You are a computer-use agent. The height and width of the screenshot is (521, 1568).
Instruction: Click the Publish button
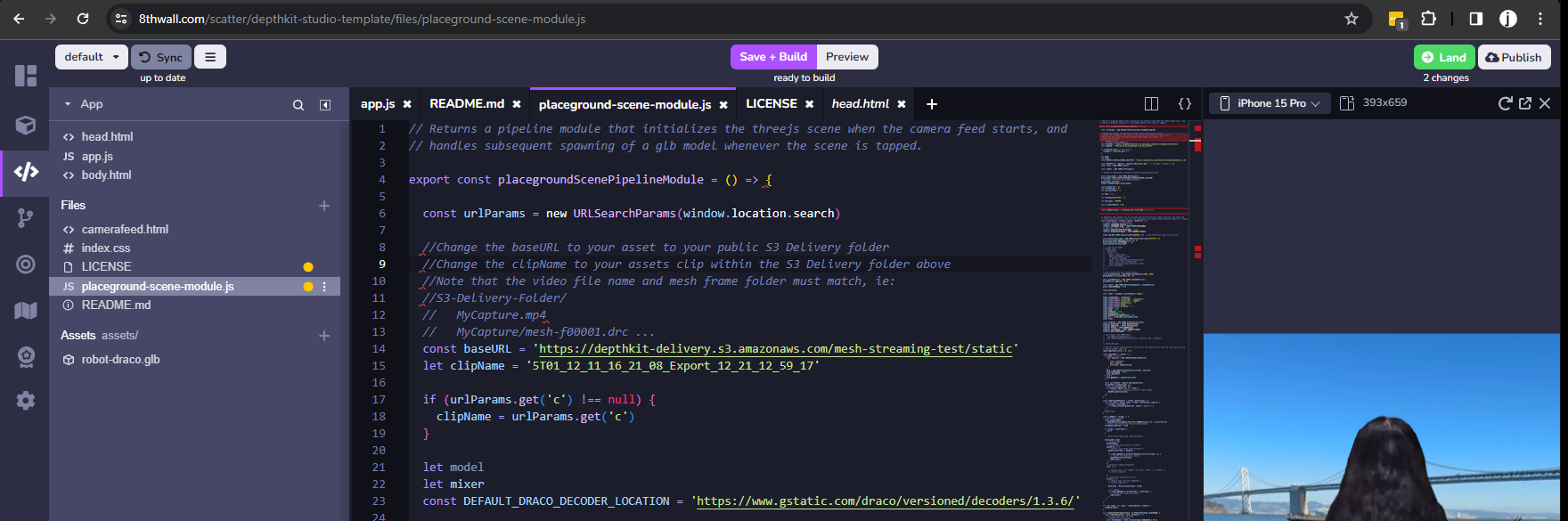tap(1515, 57)
